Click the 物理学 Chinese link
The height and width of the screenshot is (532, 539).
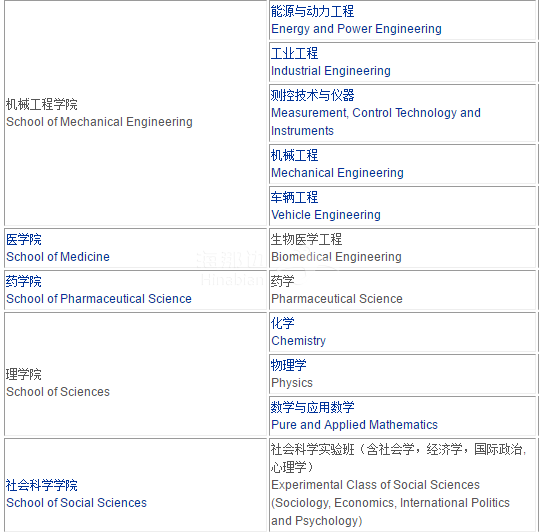tap(288, 365)
